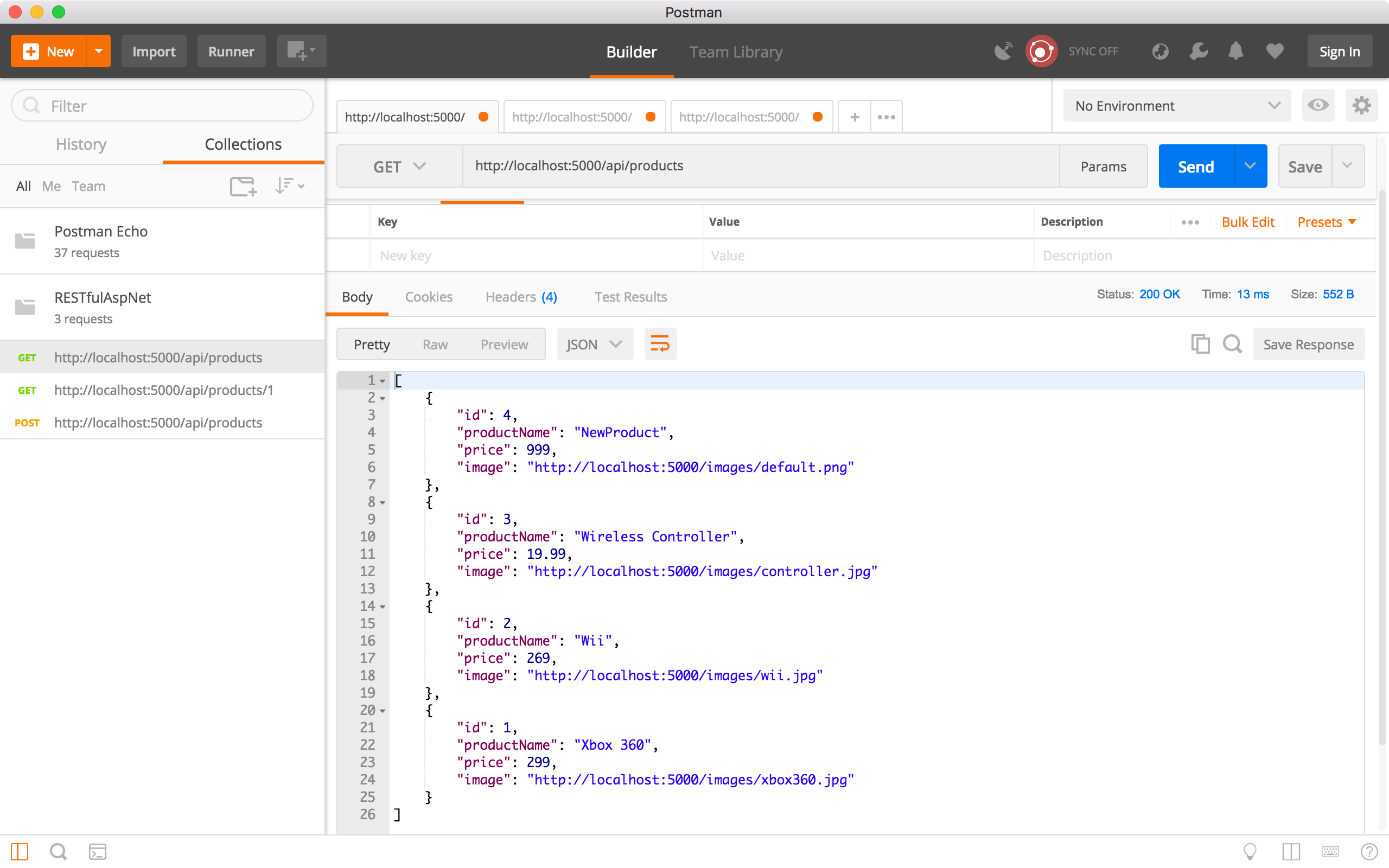Switch to the History tab

81,144
